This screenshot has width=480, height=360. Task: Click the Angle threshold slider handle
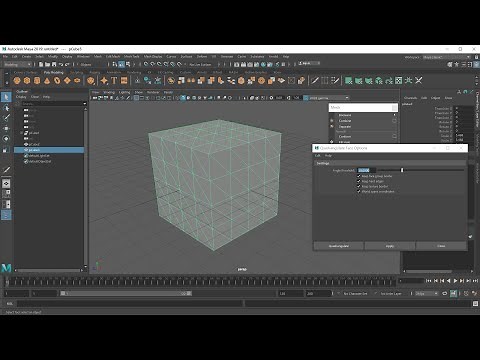point(402,170)
